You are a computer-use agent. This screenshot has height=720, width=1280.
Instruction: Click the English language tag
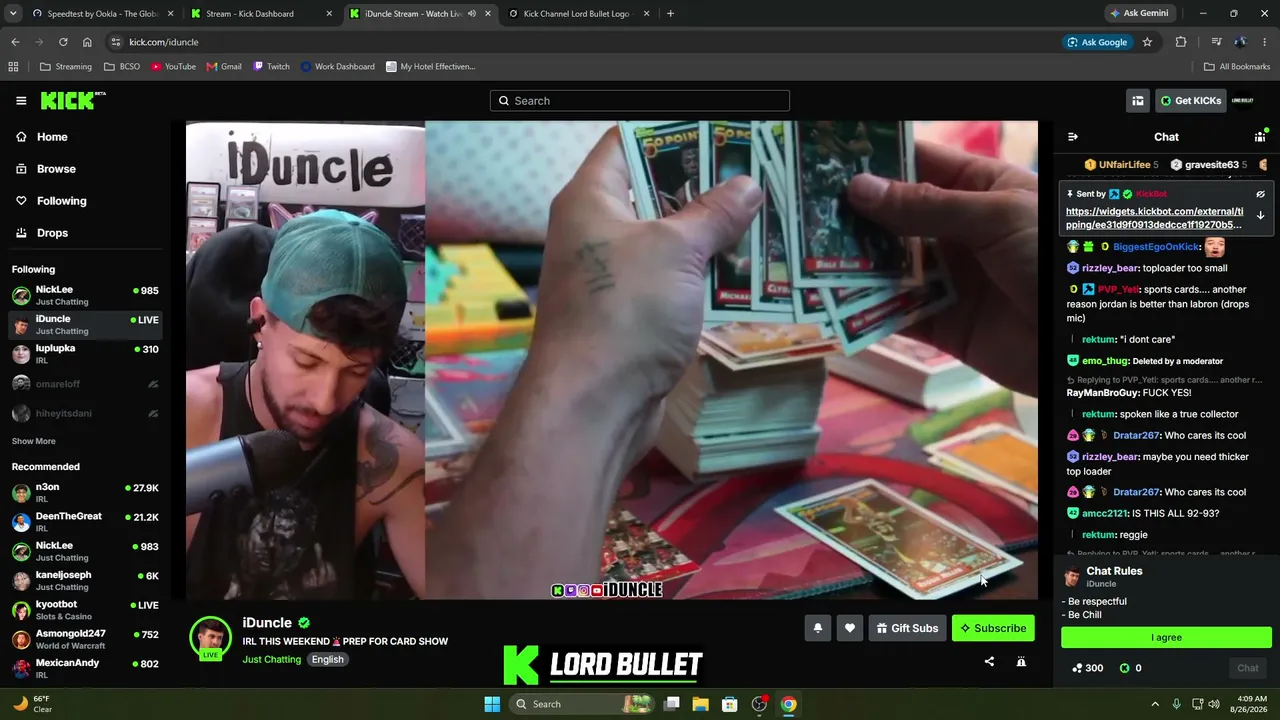(x=327, y=660)
